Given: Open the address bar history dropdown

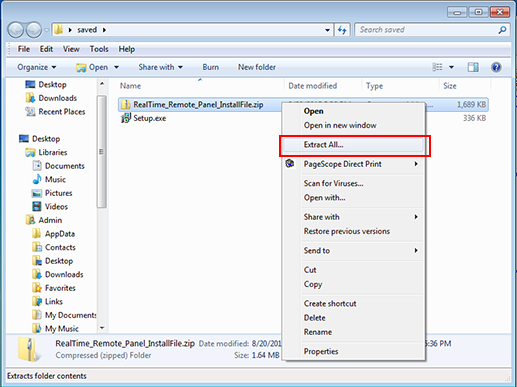Looking at the screenshot, I should point(327,30).
